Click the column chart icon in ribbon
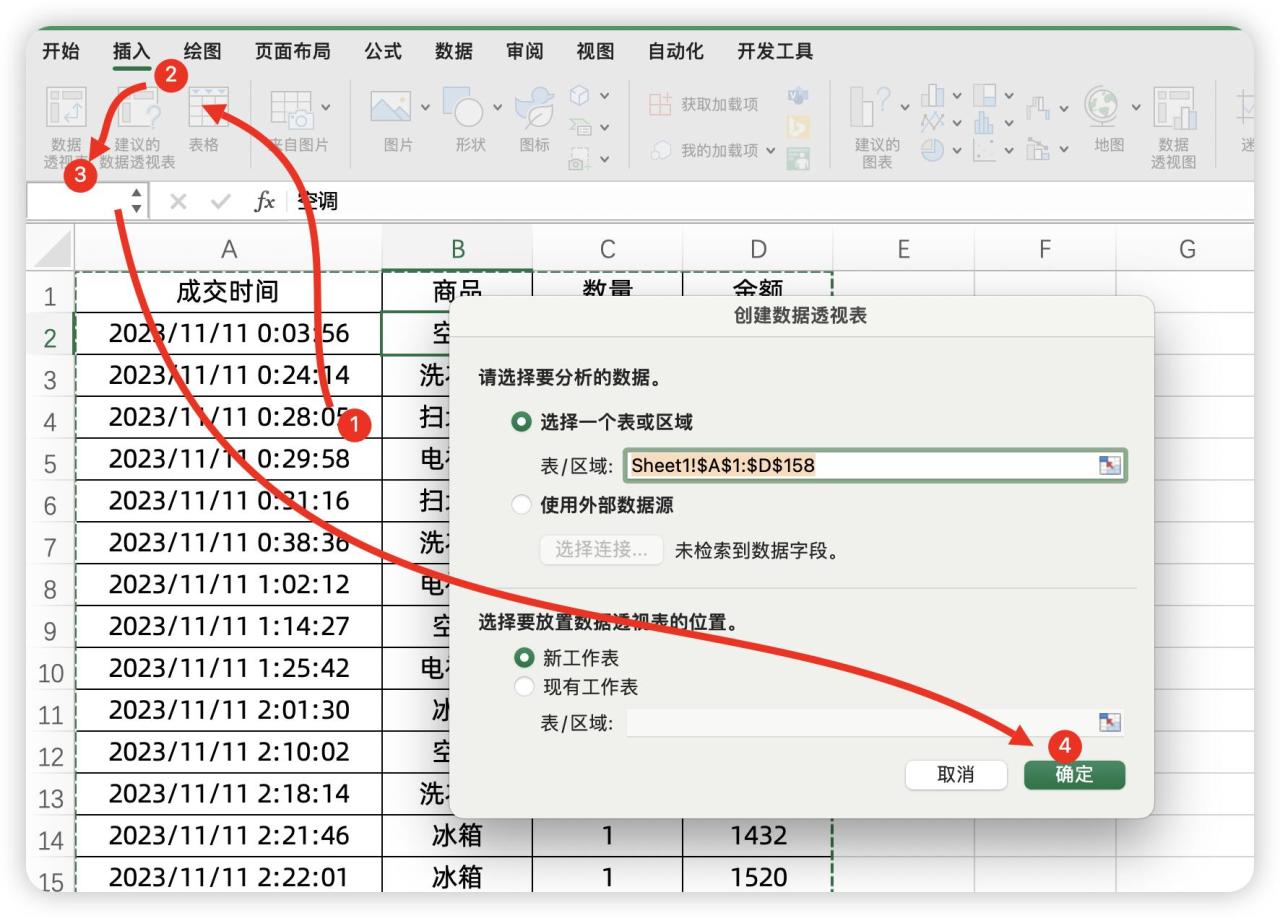This screenshot has height=918, width=1280. [932, 95]
